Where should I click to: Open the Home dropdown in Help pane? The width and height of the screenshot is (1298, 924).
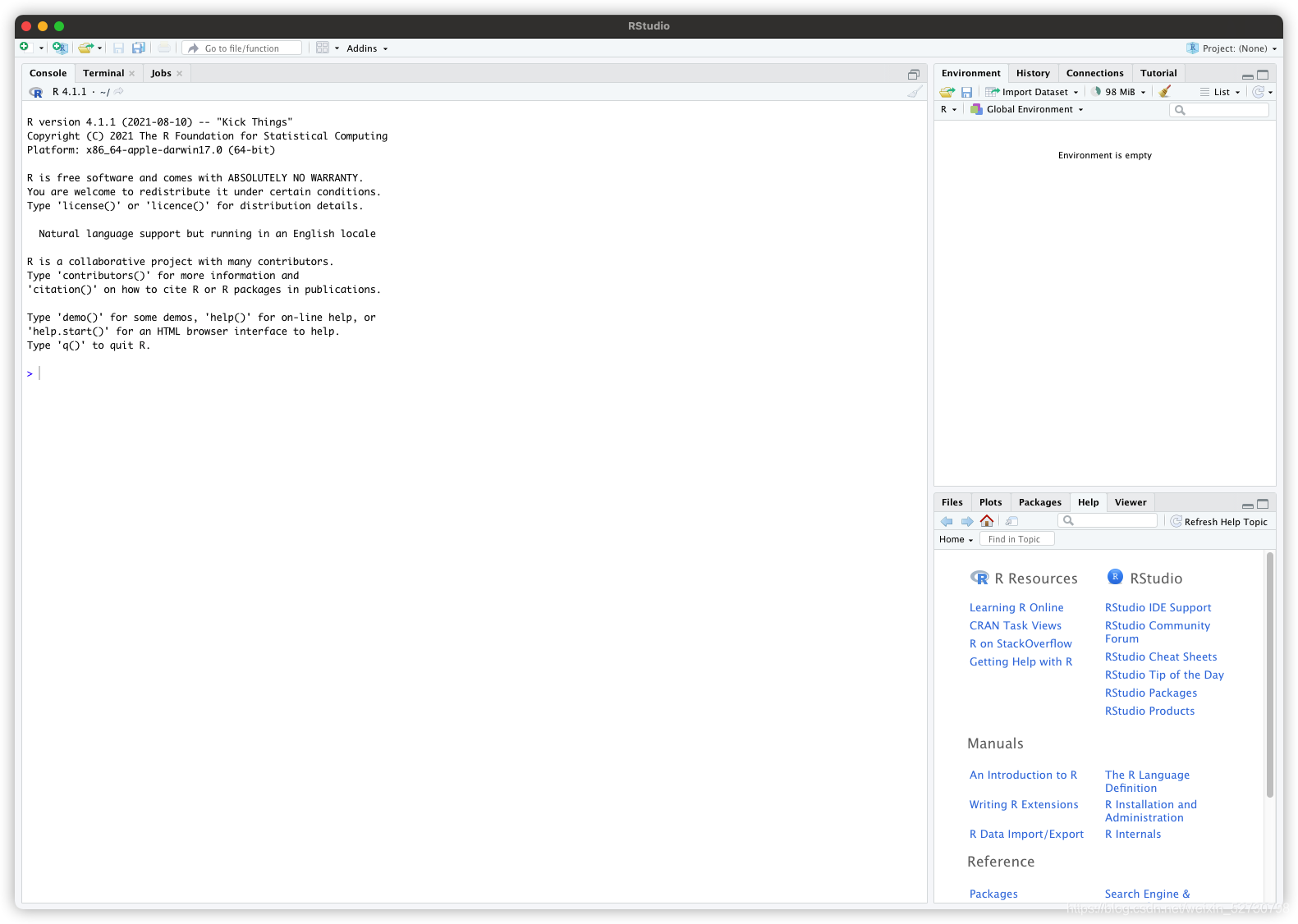pyautogui.click(x=956, y=539)
